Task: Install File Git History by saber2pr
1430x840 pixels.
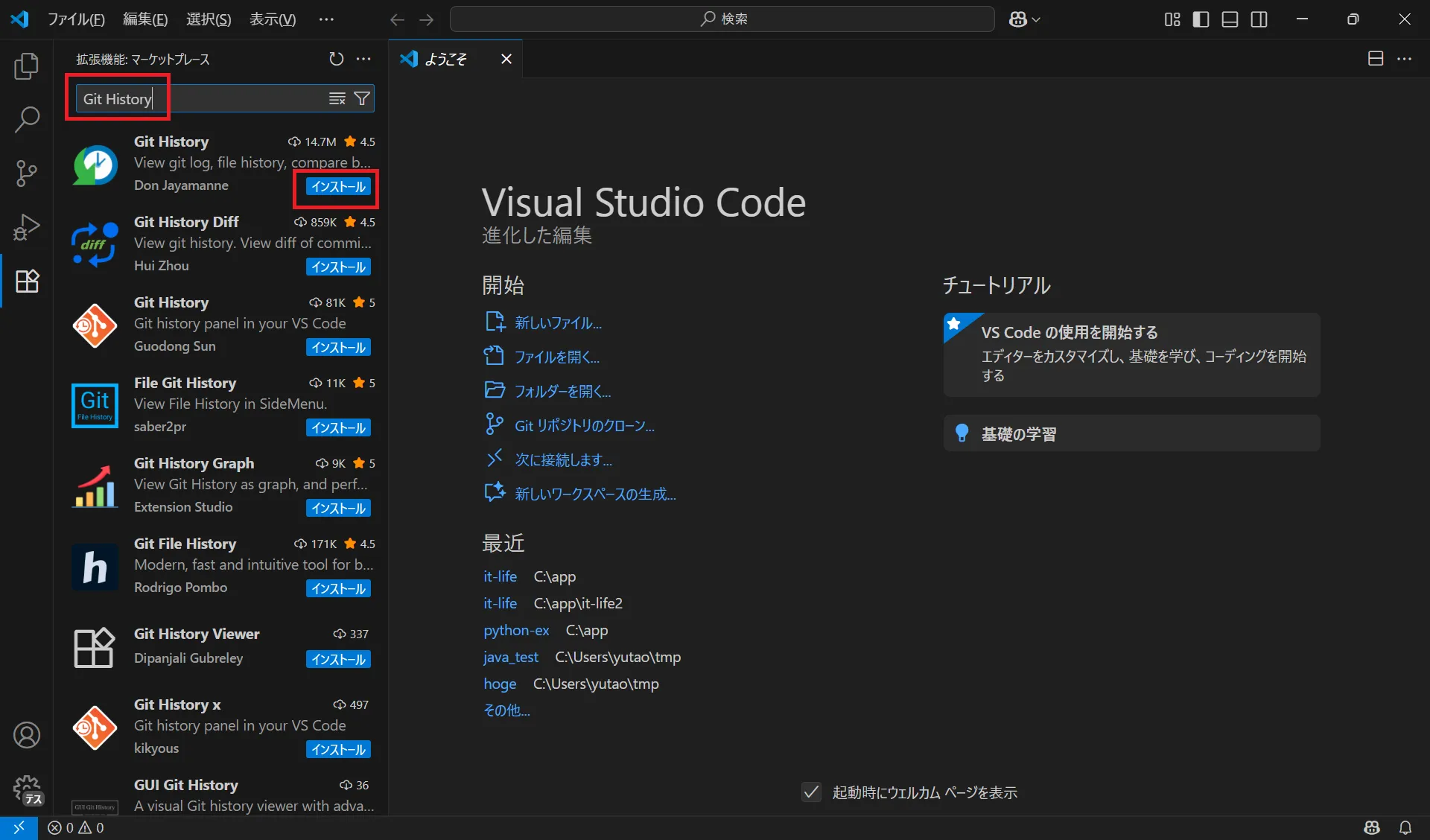Action: tap(338, 427)
